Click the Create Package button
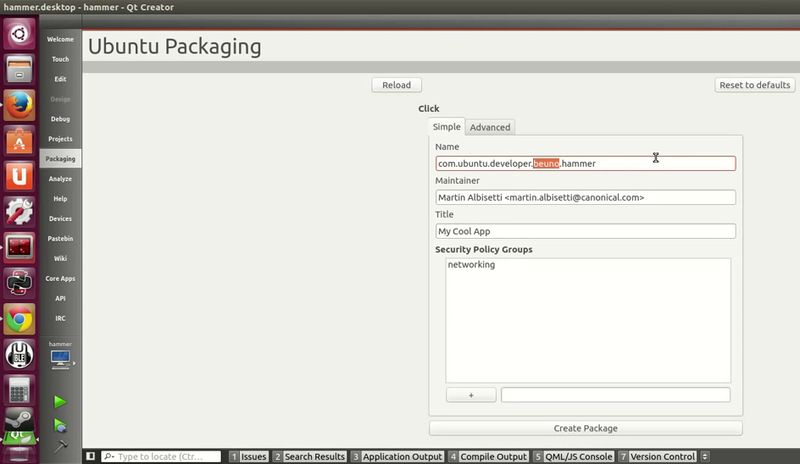Viewport: 800px width, 464px height. [586, 428]
